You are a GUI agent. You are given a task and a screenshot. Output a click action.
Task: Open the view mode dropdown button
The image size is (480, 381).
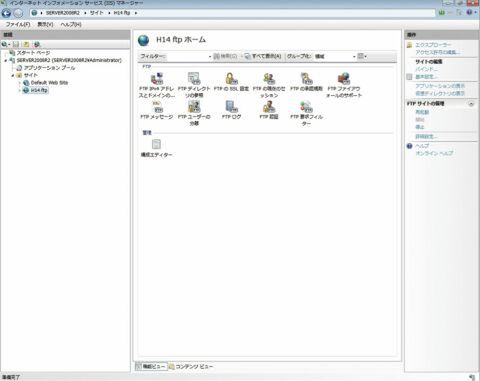(x=362, y=56)
